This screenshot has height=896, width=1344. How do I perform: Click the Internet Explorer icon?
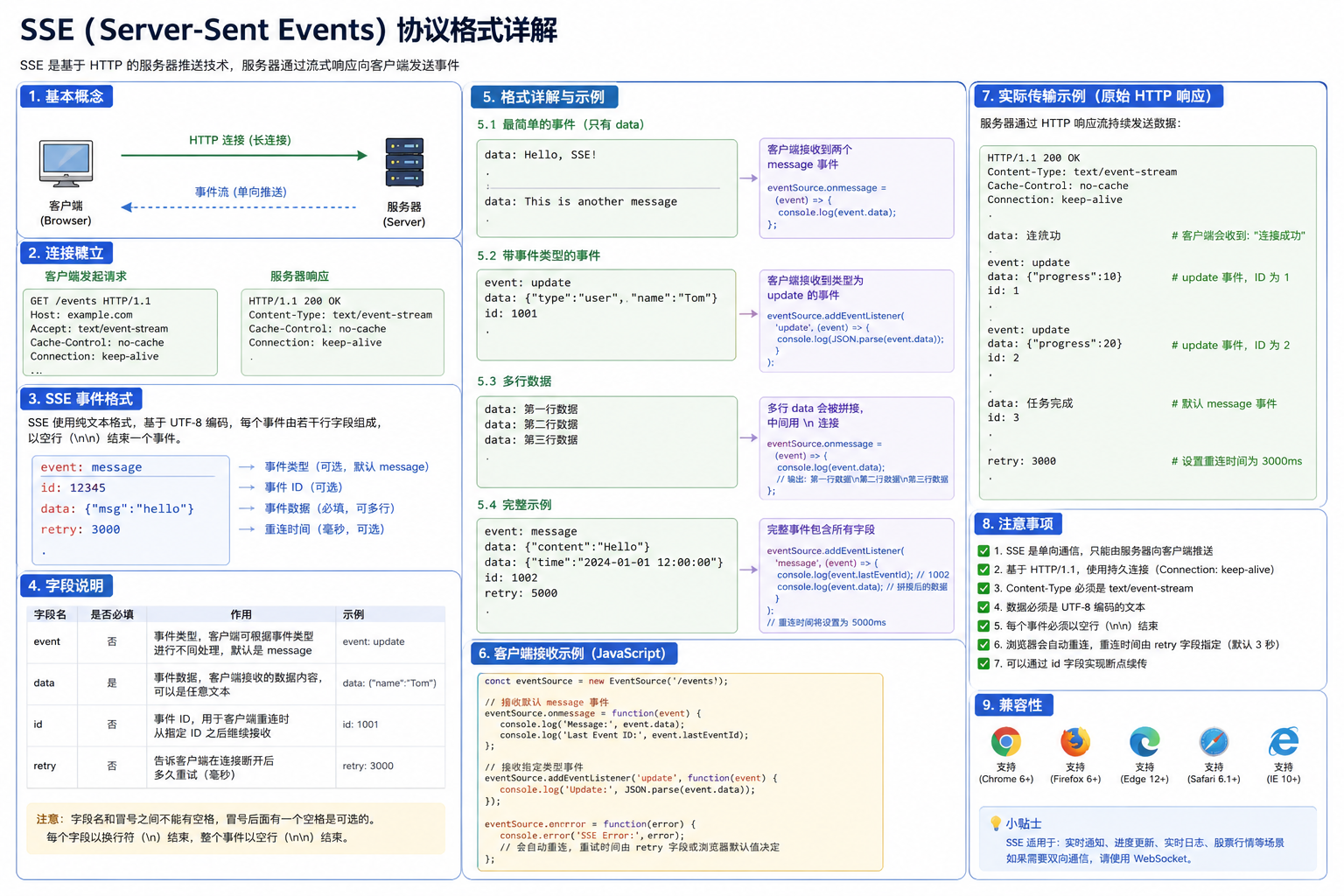1284,742
